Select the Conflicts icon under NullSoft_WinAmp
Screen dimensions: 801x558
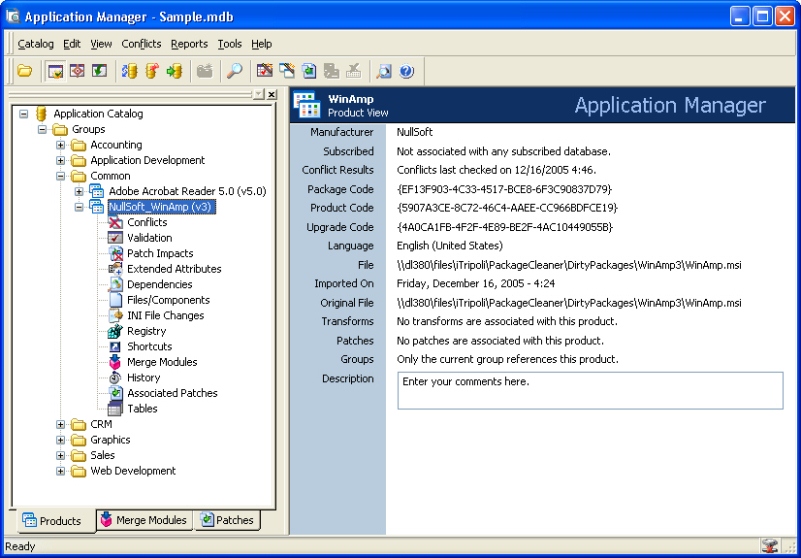(115, 222)
